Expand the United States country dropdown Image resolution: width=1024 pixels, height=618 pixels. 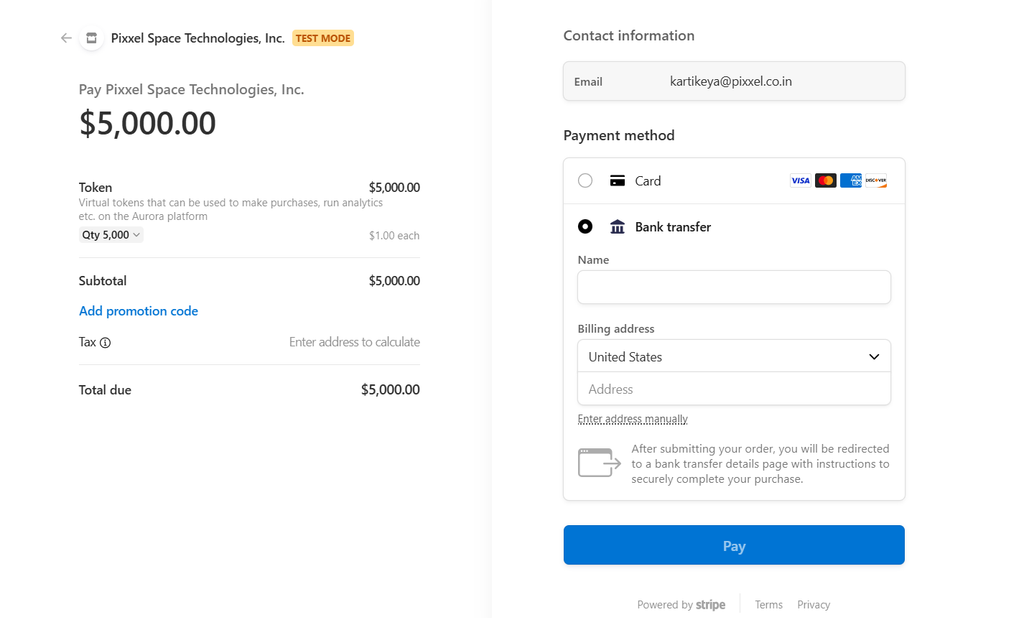point(734,357)
